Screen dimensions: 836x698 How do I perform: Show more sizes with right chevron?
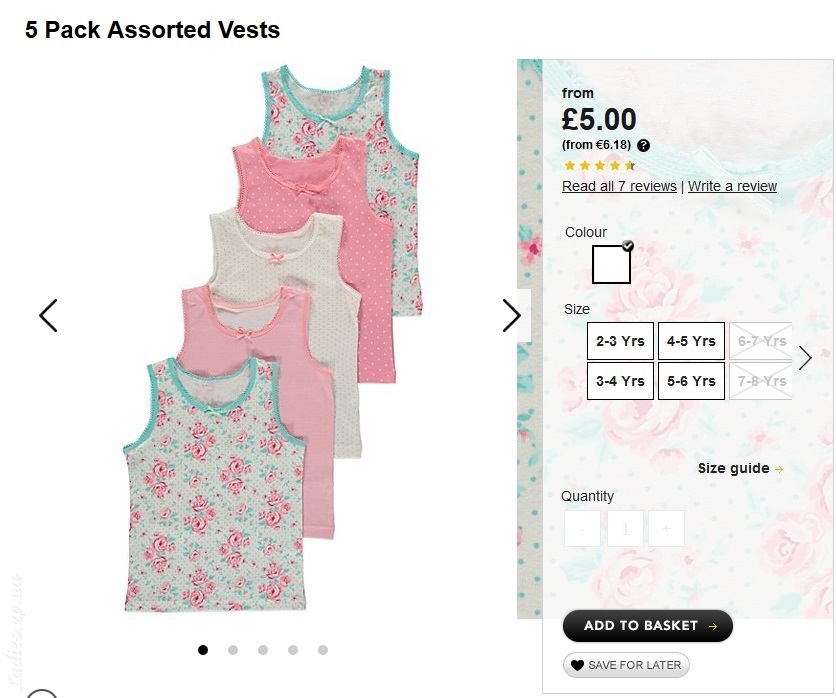click(x=805, y=358)
